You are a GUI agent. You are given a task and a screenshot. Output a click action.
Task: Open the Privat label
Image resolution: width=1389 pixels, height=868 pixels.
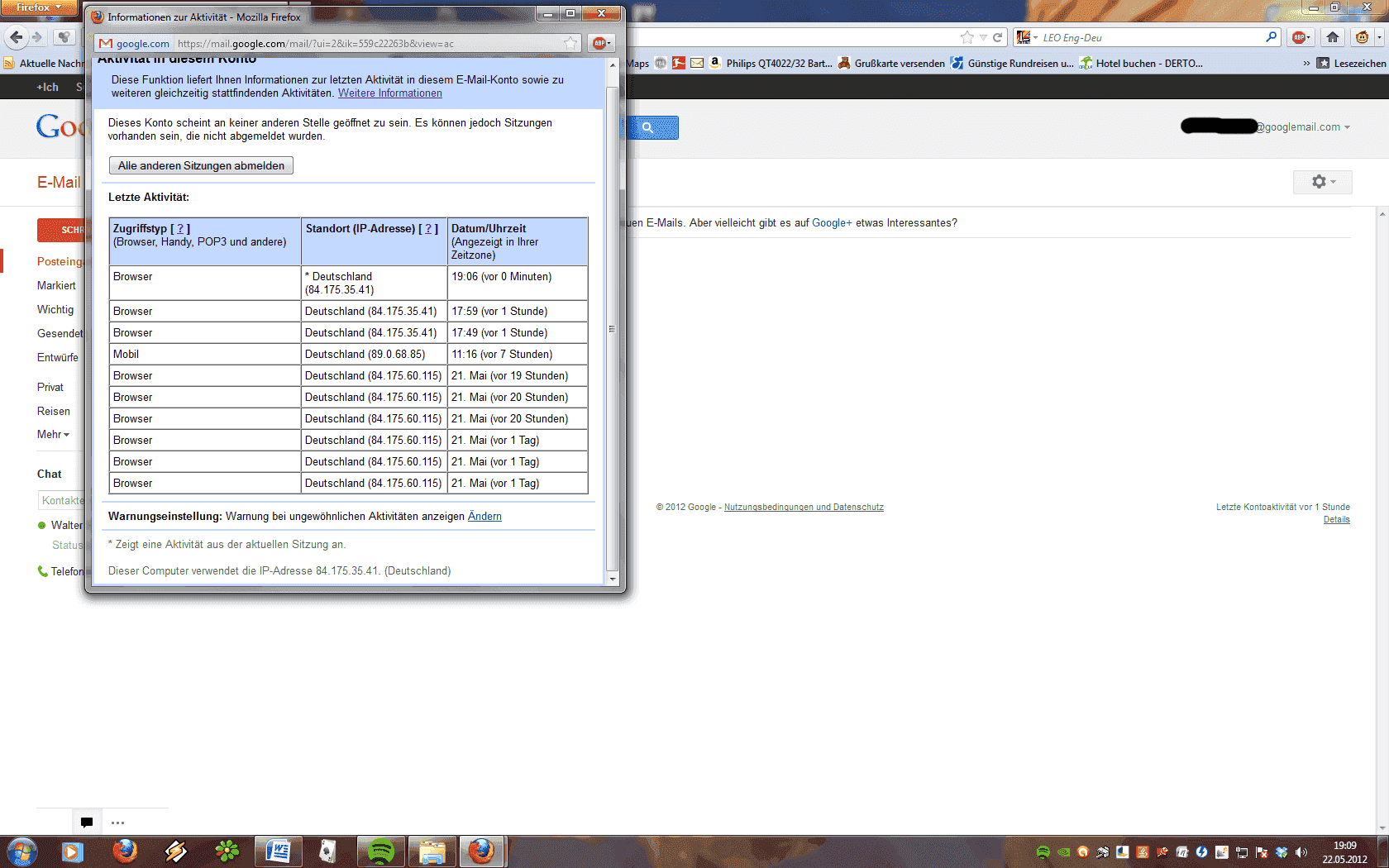click(50, 387)
